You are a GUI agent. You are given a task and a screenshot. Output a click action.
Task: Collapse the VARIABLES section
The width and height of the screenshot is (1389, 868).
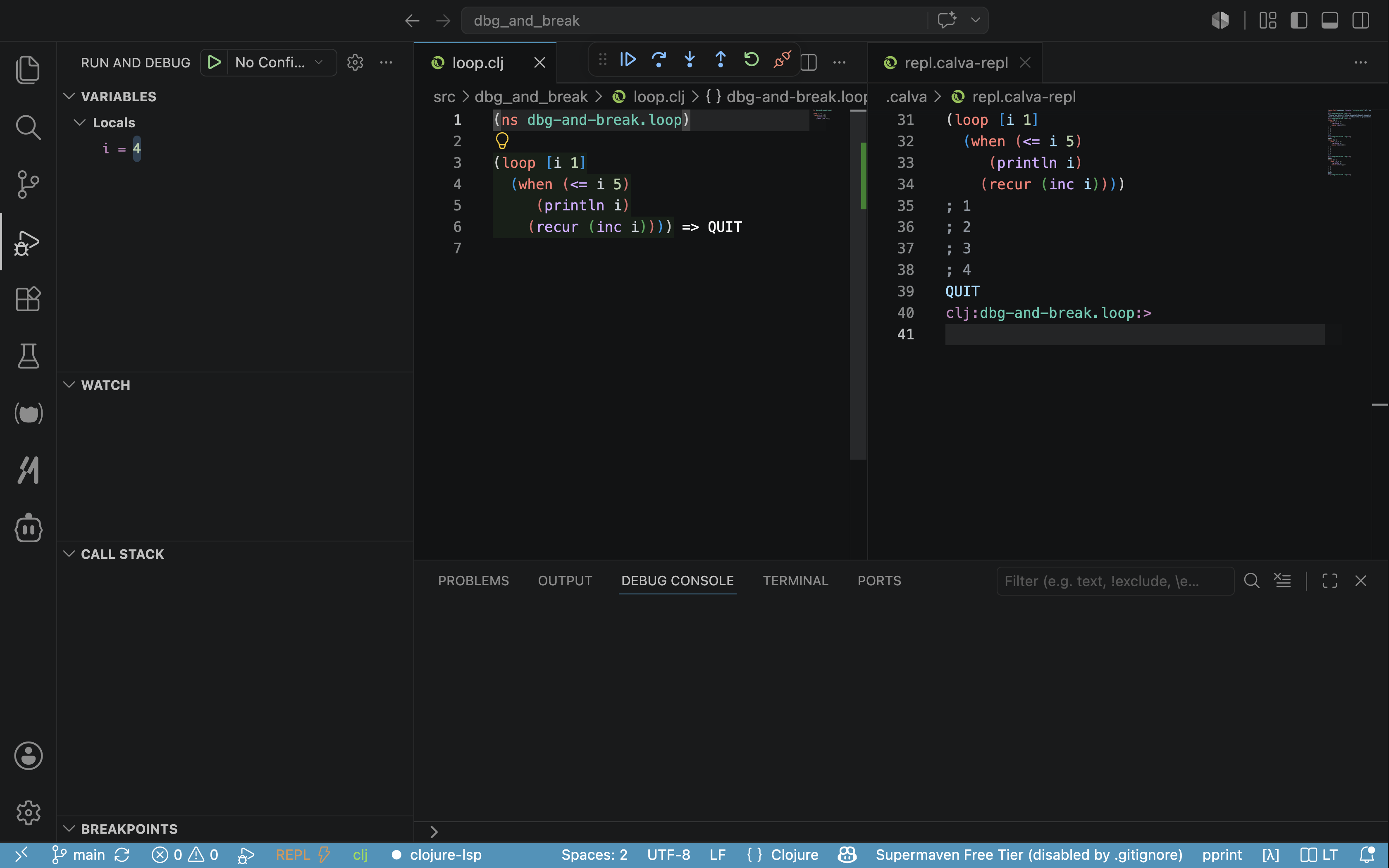click(69, 96)
